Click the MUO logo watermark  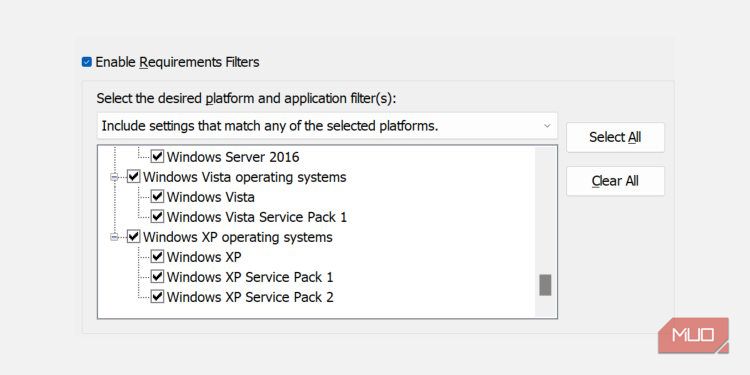coord(693,335)
